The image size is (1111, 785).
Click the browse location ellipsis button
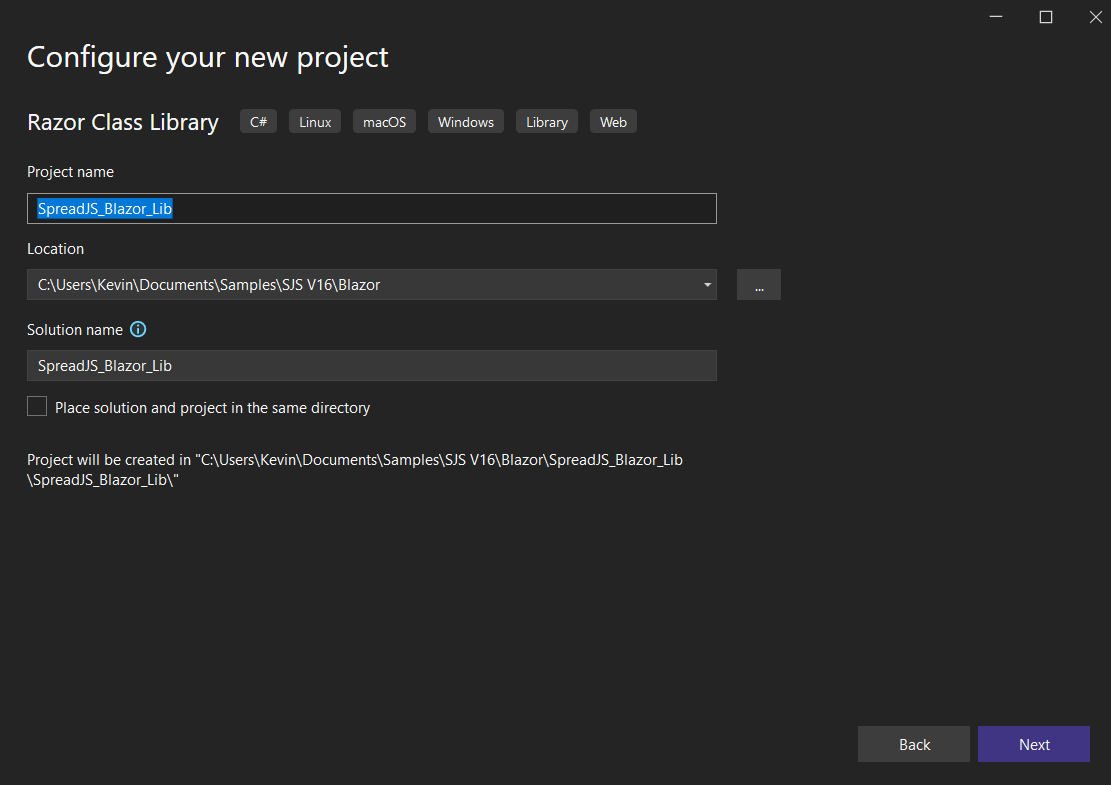point(759,285)
